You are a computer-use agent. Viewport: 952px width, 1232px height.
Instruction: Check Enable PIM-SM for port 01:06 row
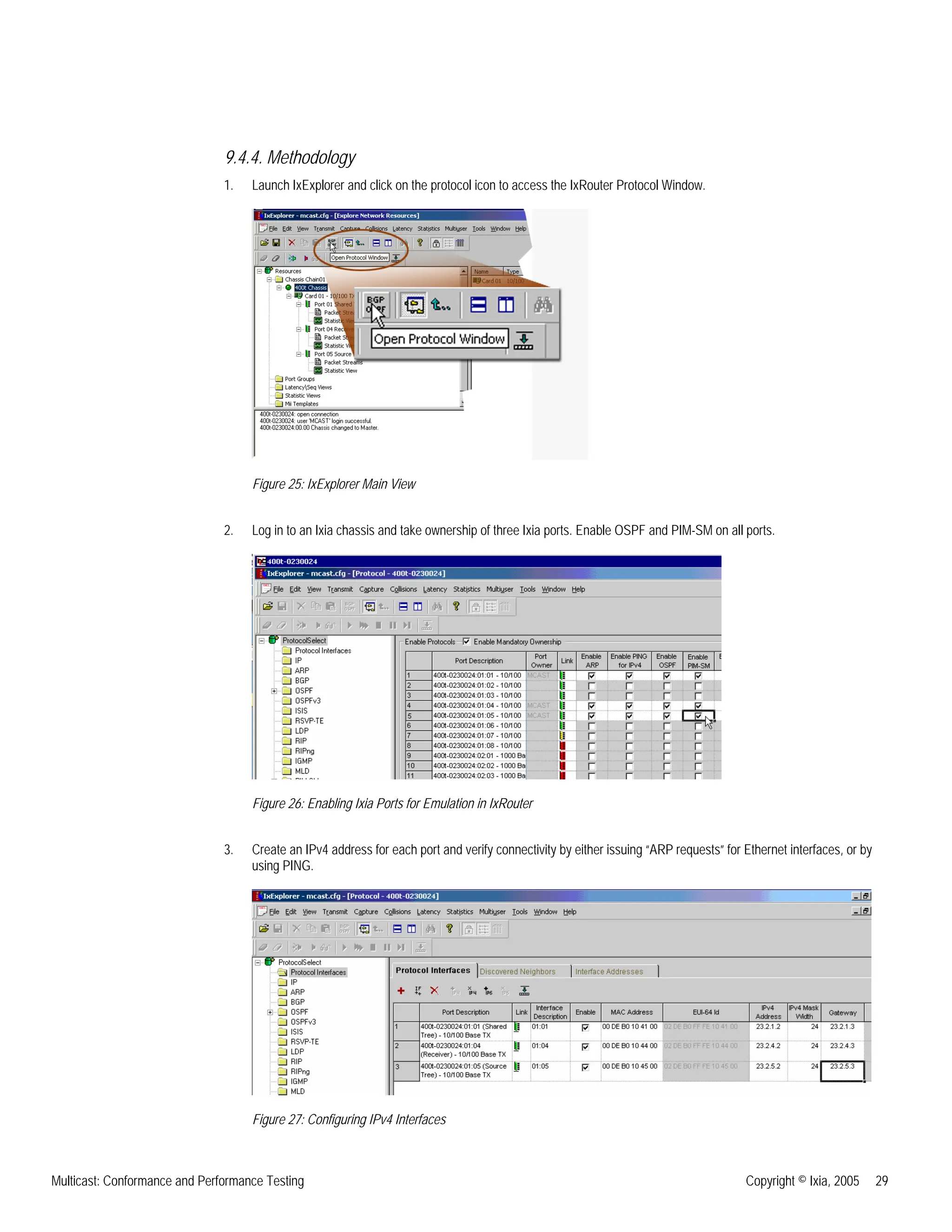pos(698,726)
